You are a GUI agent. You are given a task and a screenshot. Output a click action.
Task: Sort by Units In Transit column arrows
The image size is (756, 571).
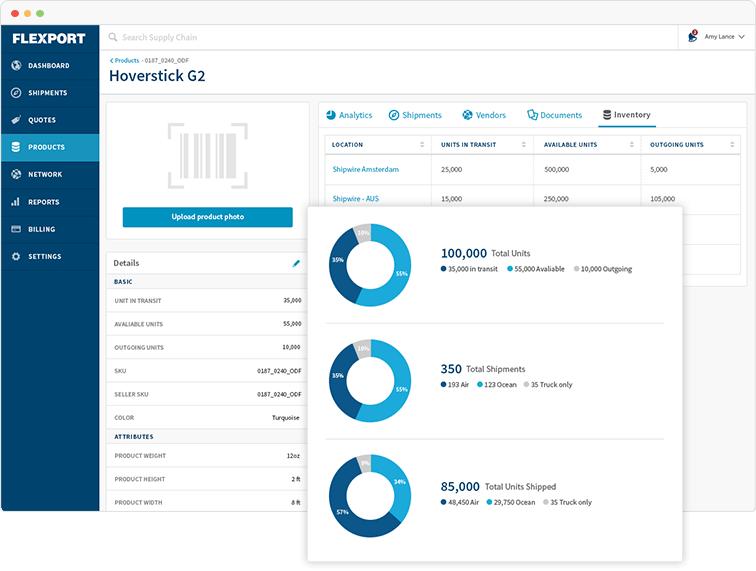(524, 145)
